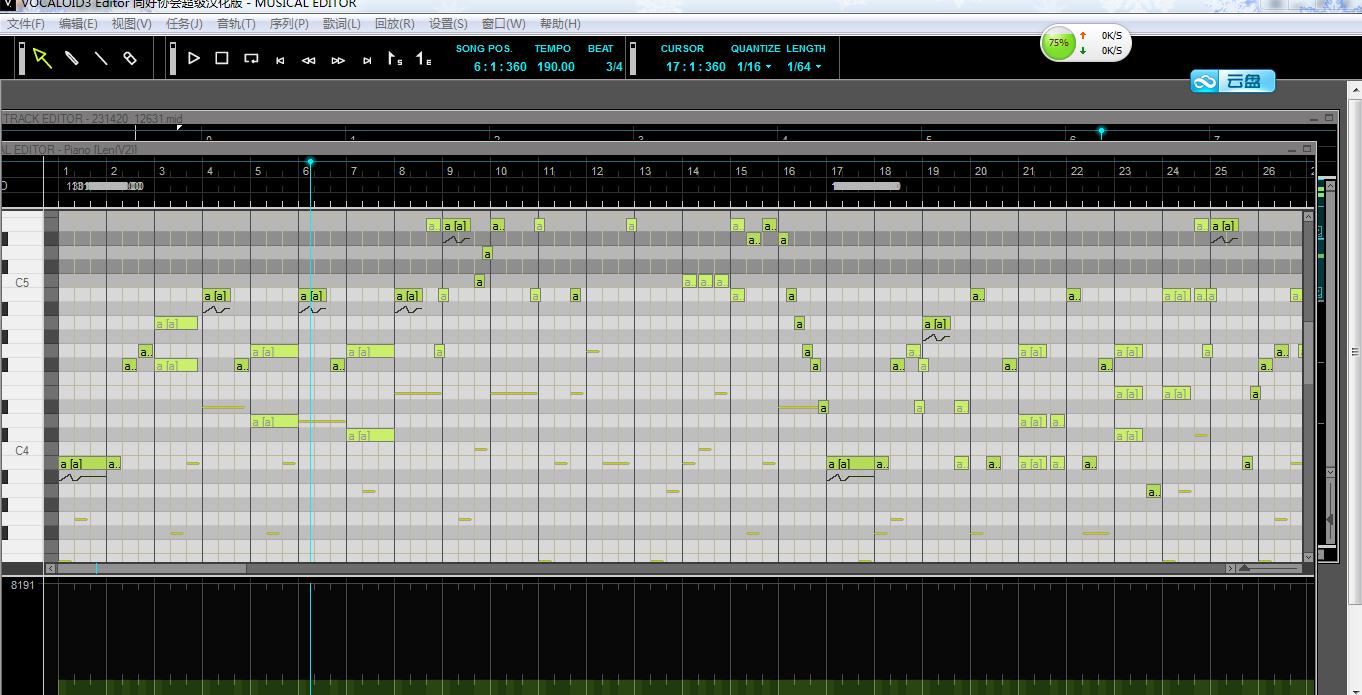Screen dimensions: 1362x695
Task: Select the line tool
Action: point(101,58)
